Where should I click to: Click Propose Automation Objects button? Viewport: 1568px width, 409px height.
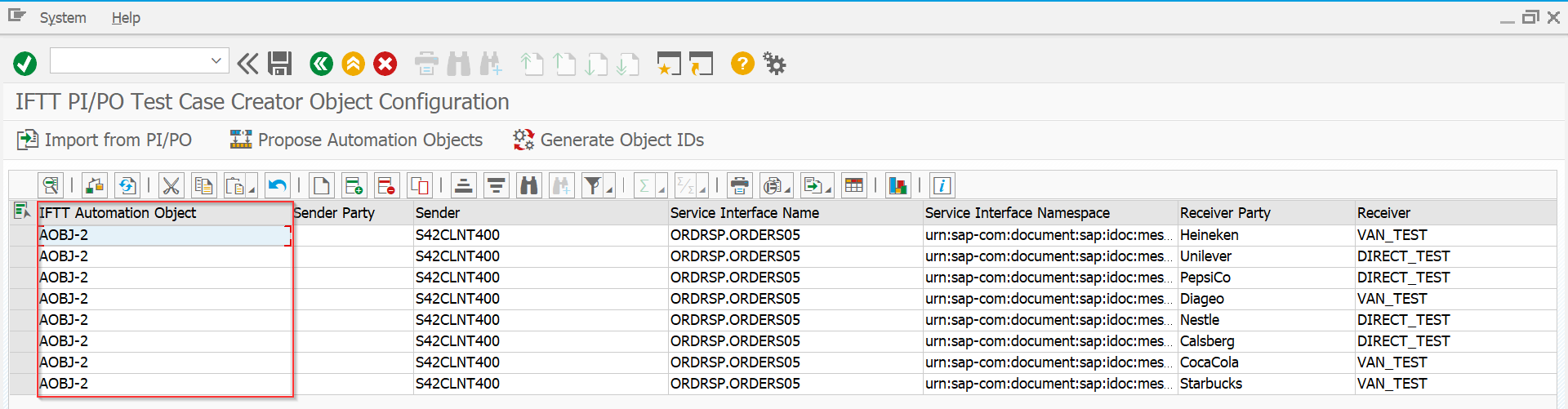[x=356, y=140]
